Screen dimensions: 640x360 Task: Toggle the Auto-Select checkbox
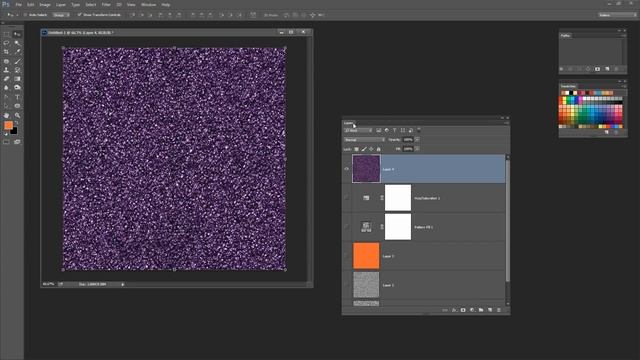pos(25,15)
